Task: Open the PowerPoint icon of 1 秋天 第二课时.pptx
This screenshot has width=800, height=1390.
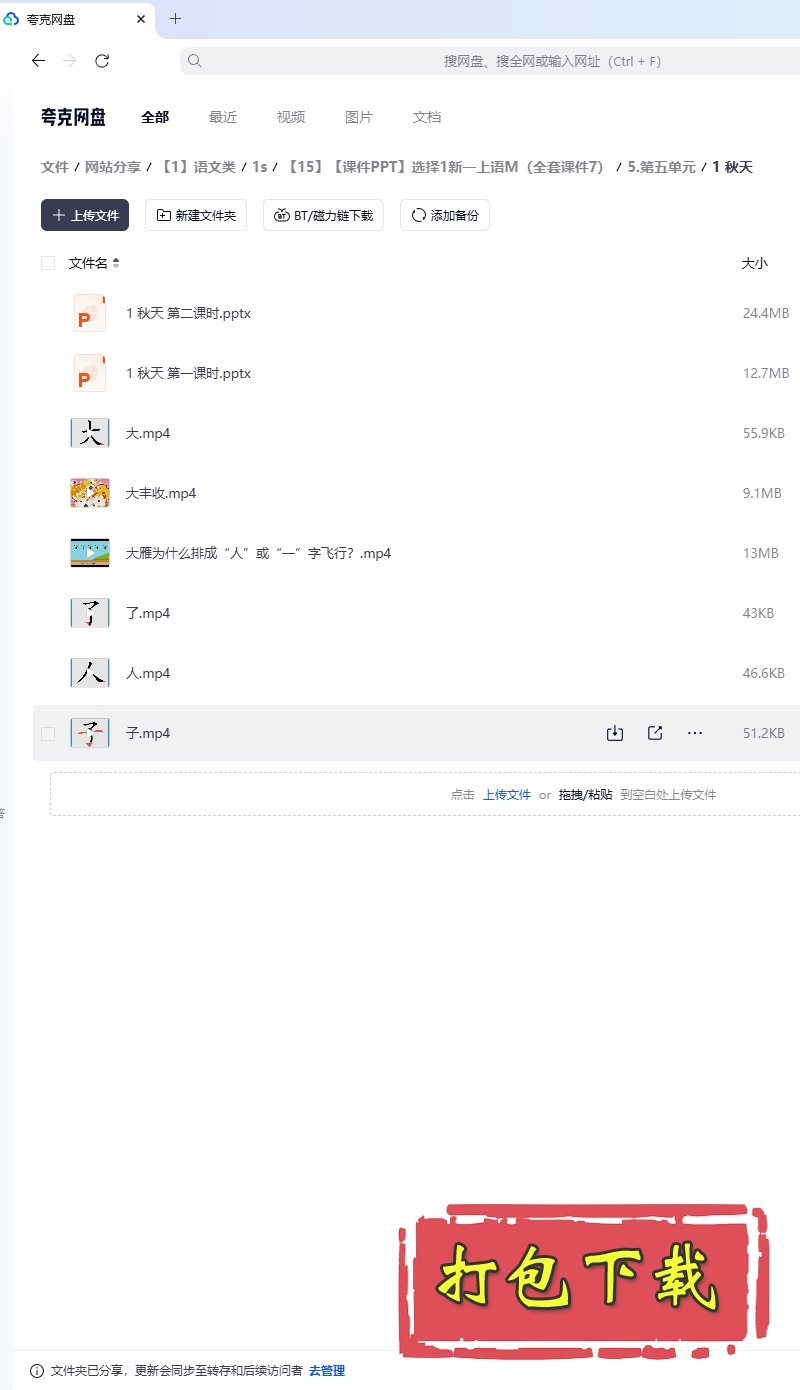Action: (x=90, y=313)
